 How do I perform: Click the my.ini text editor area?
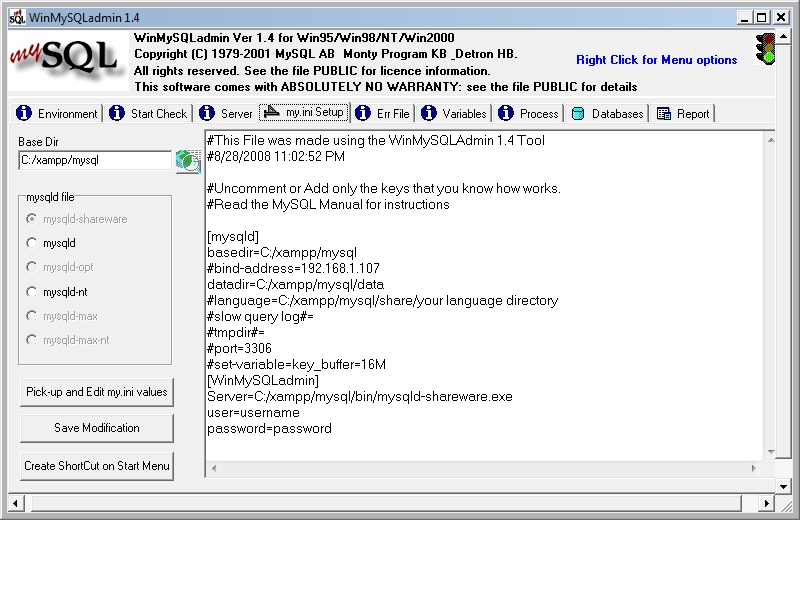point(484,296)
